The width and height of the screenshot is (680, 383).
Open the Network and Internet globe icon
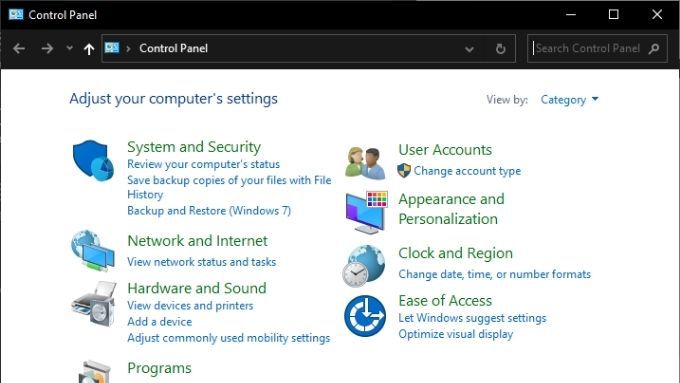coord(93,251)
